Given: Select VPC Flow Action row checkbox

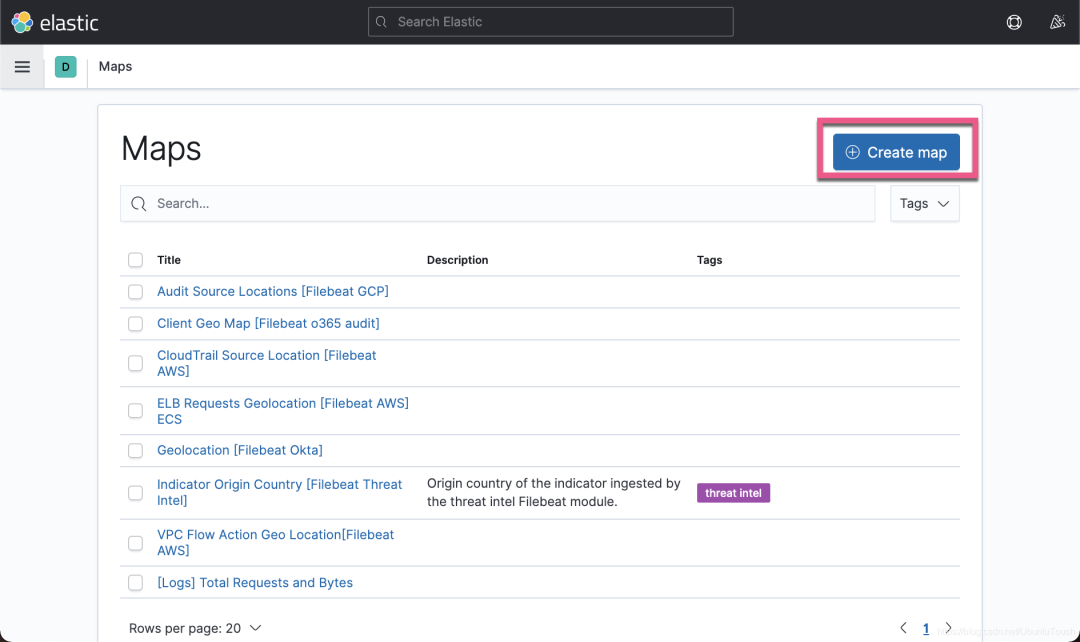Looking at the screenshot, I should 136,543.
